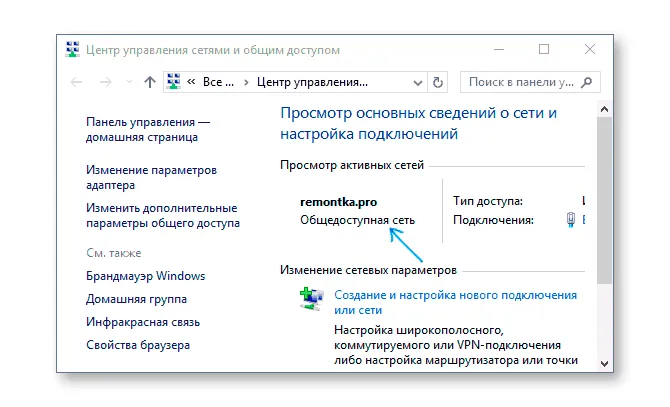Minimize the Network Center window
The image size is (670, 407).
coord(499,50)
